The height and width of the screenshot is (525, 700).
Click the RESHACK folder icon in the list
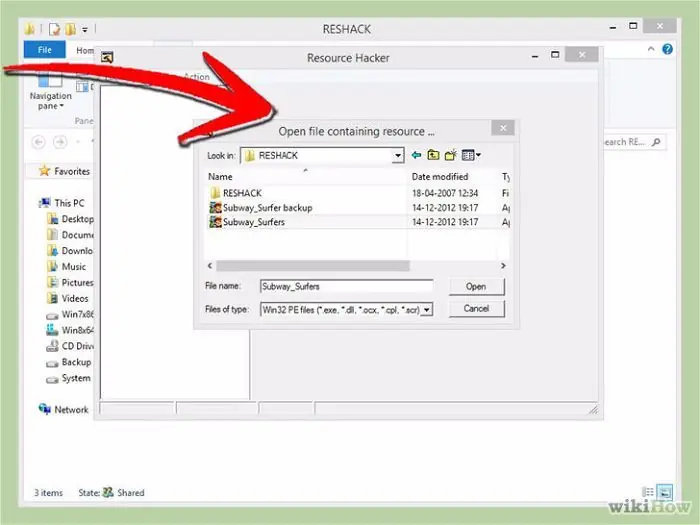click(215, 193)
